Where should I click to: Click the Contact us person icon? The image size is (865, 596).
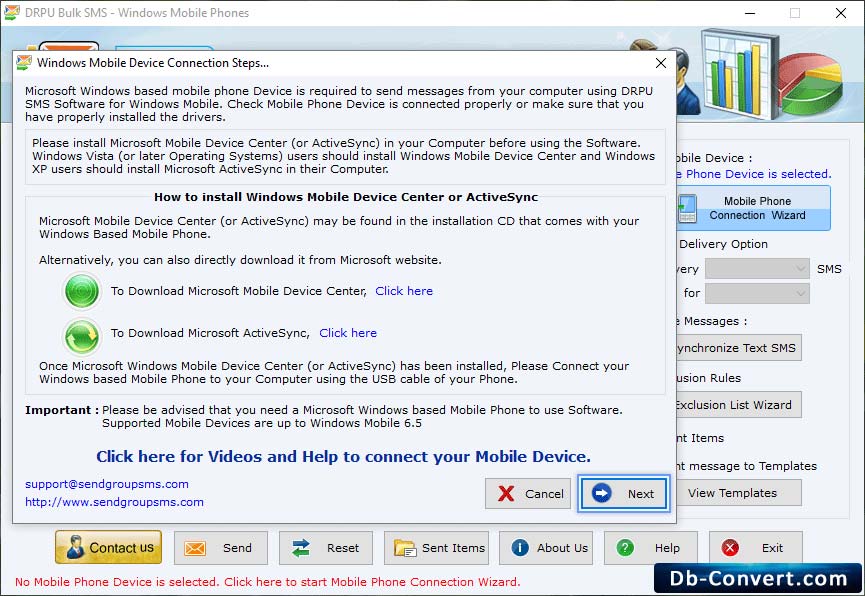[75, 547]
